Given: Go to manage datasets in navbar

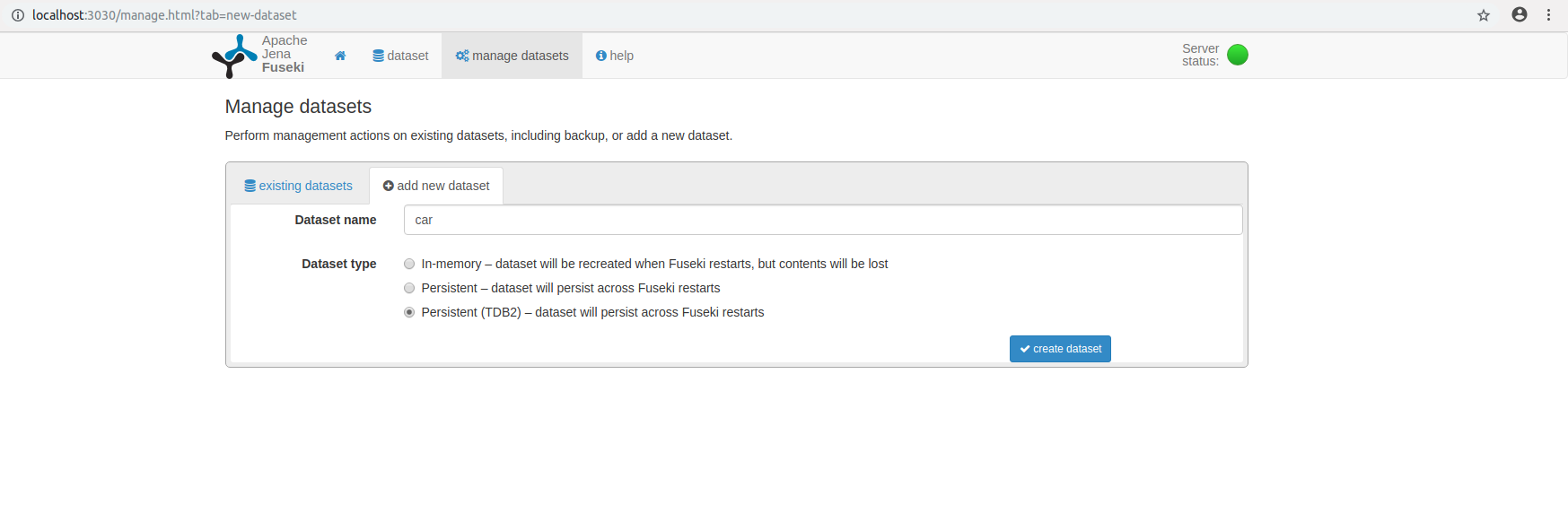Looking at the screenshot, I should pos(512,56).
